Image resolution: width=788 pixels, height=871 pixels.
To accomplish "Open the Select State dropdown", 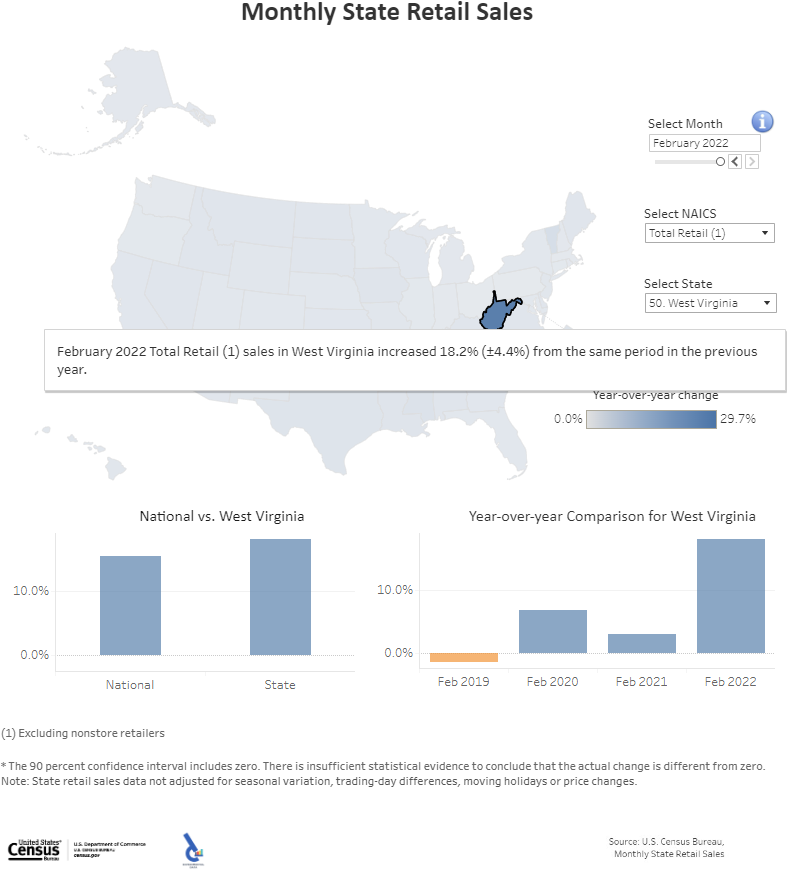I will pyautogui.click(x=710, y=302).
